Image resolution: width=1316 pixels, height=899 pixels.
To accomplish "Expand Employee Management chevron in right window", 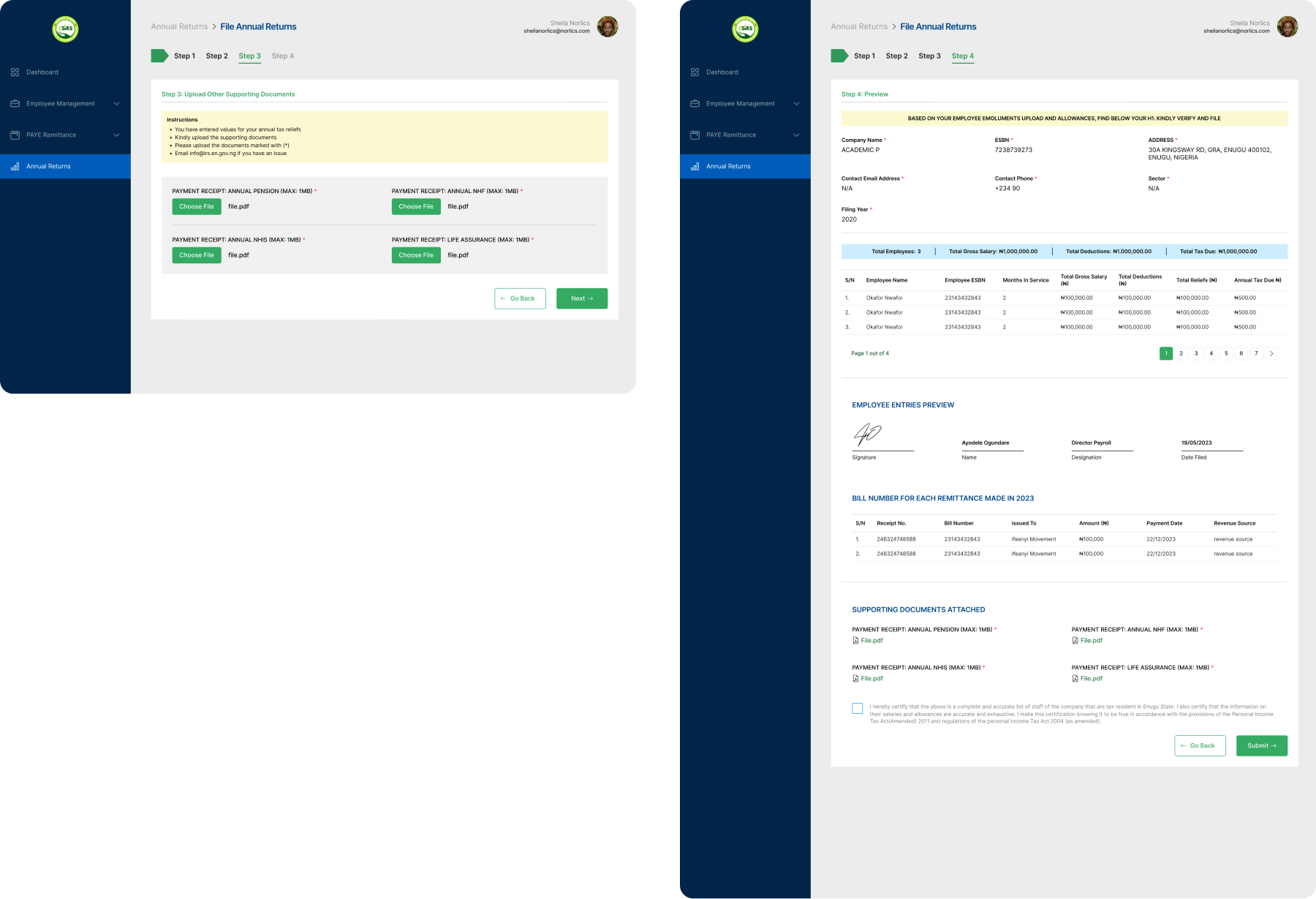I will (x=796, y=104).
